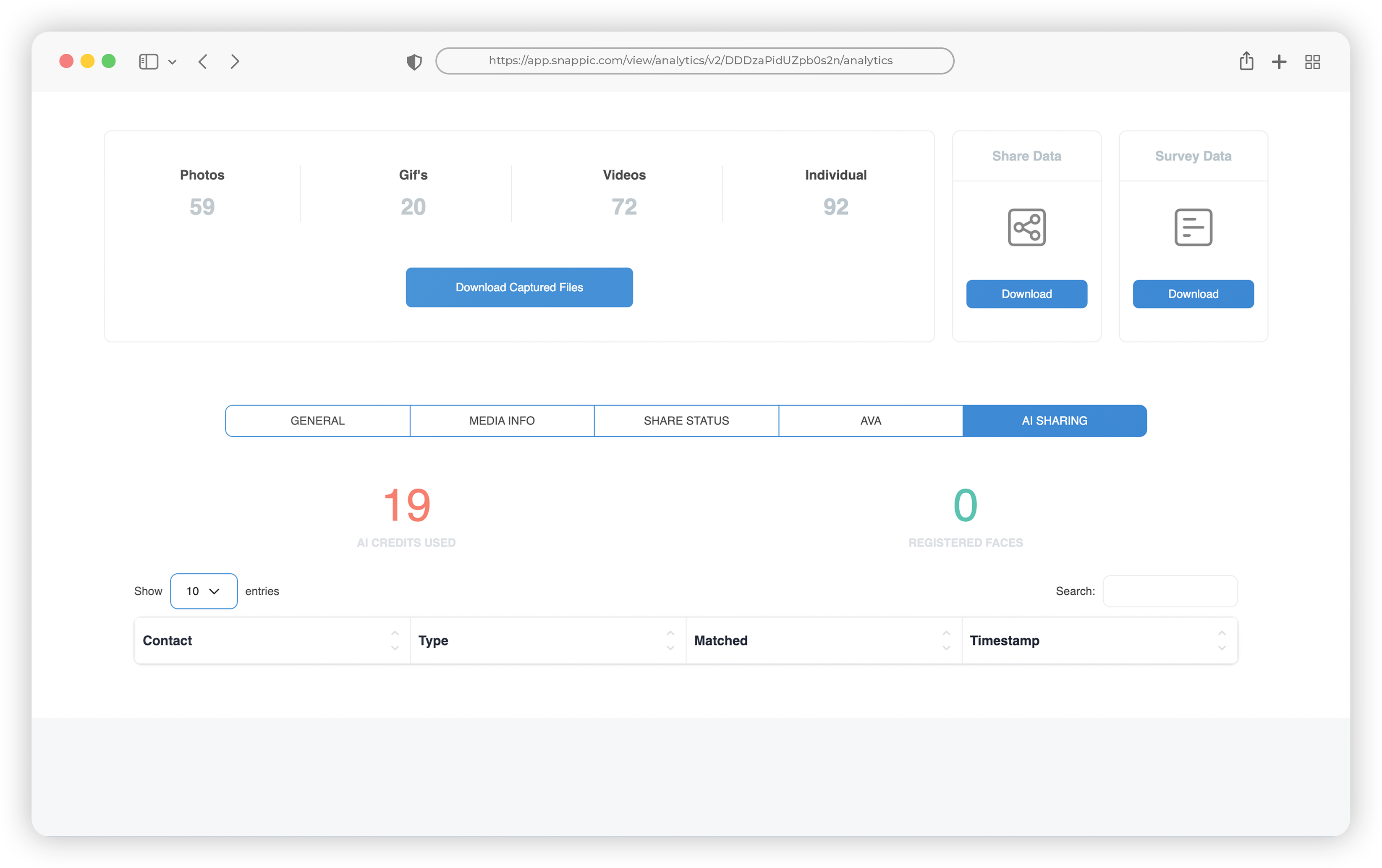The height and width of the screenshot is (868, 1382).
Task: Go back with the browser back arrow
Action: 203,61
